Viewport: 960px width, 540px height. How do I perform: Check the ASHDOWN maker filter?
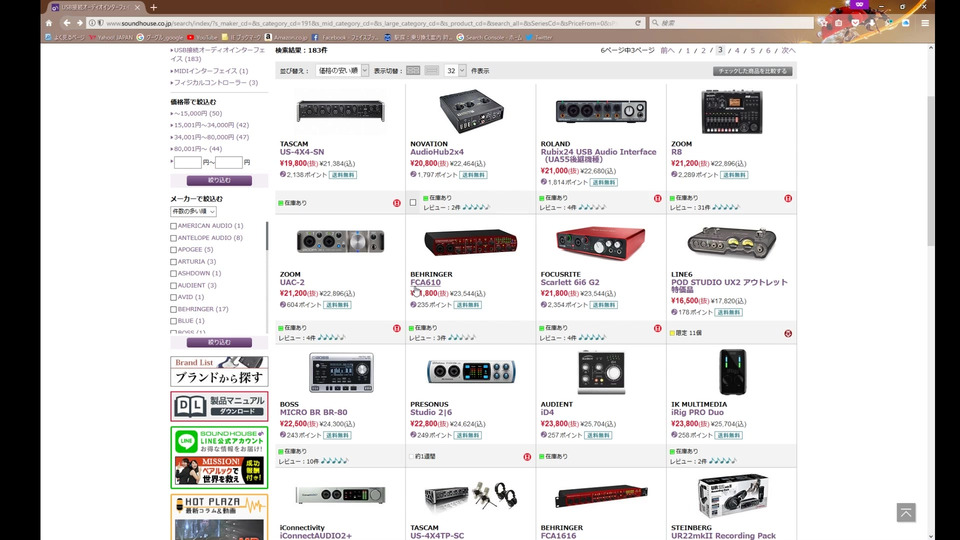tap(173, 274)
